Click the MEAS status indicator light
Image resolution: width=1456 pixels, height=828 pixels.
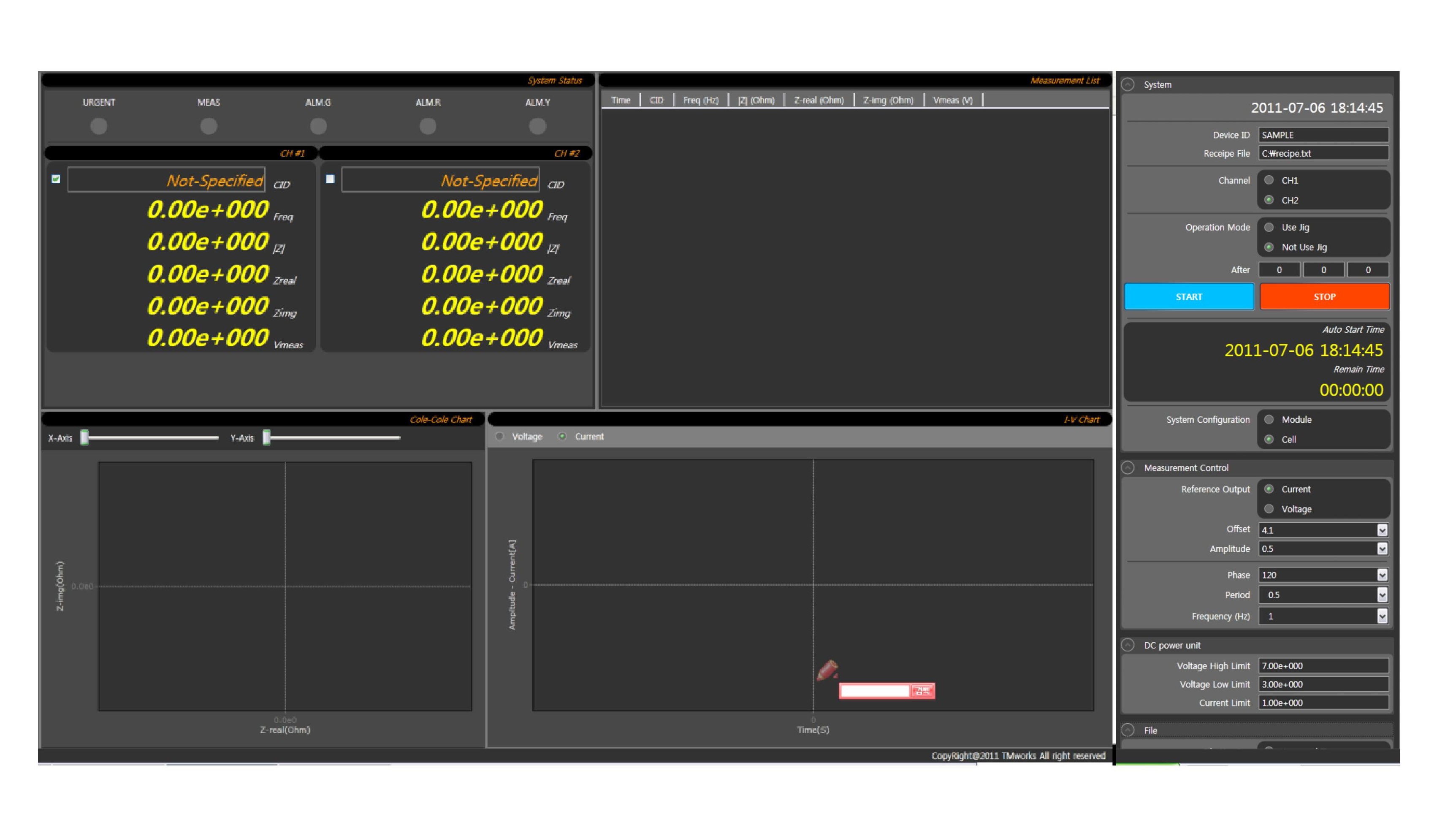tap(209, 126)
